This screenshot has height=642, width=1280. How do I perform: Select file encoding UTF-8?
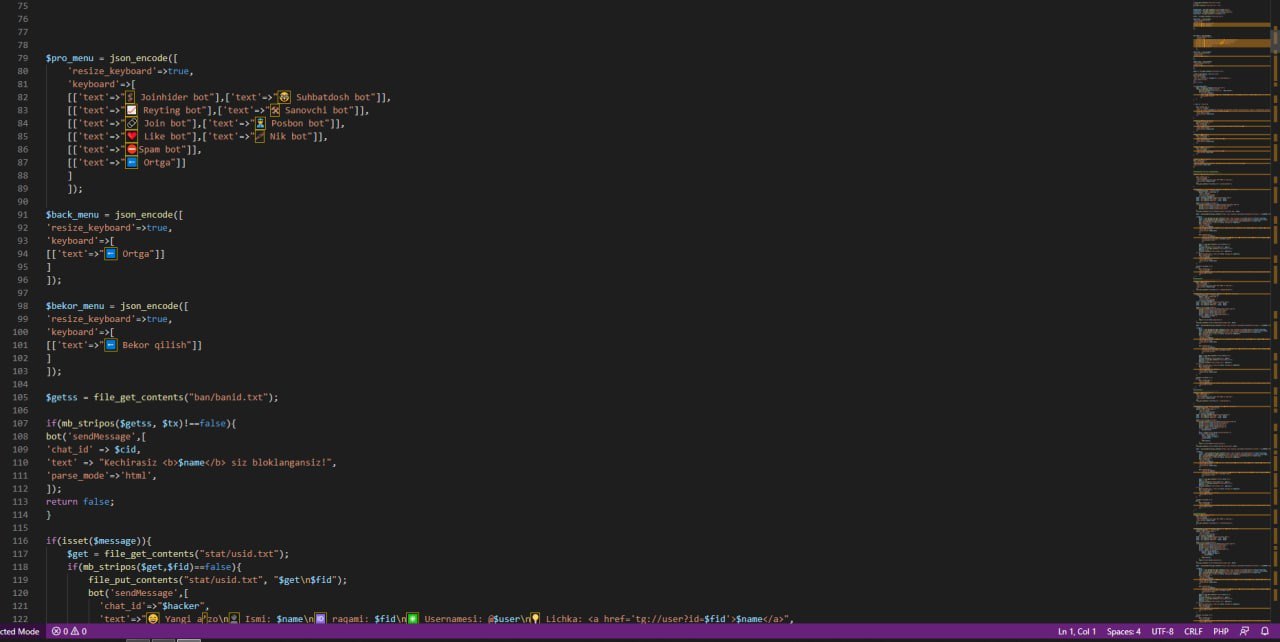click(1163, 632)
